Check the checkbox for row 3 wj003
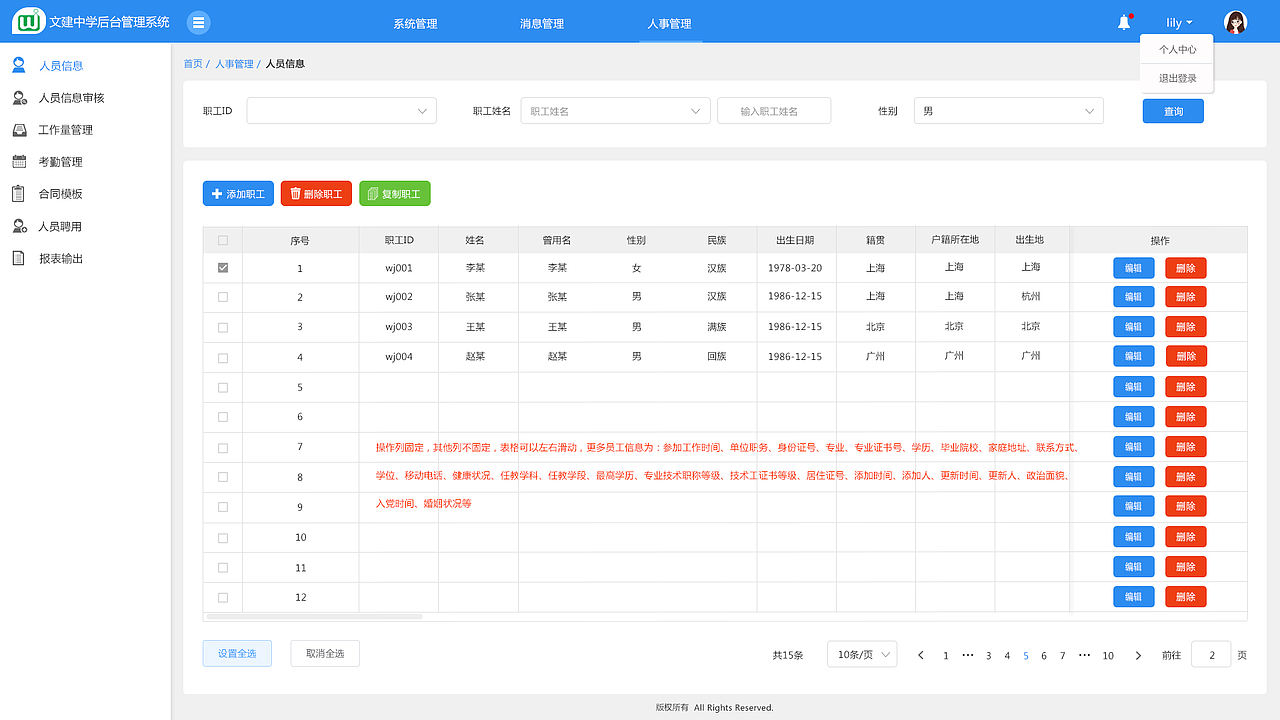 [223, 327]
